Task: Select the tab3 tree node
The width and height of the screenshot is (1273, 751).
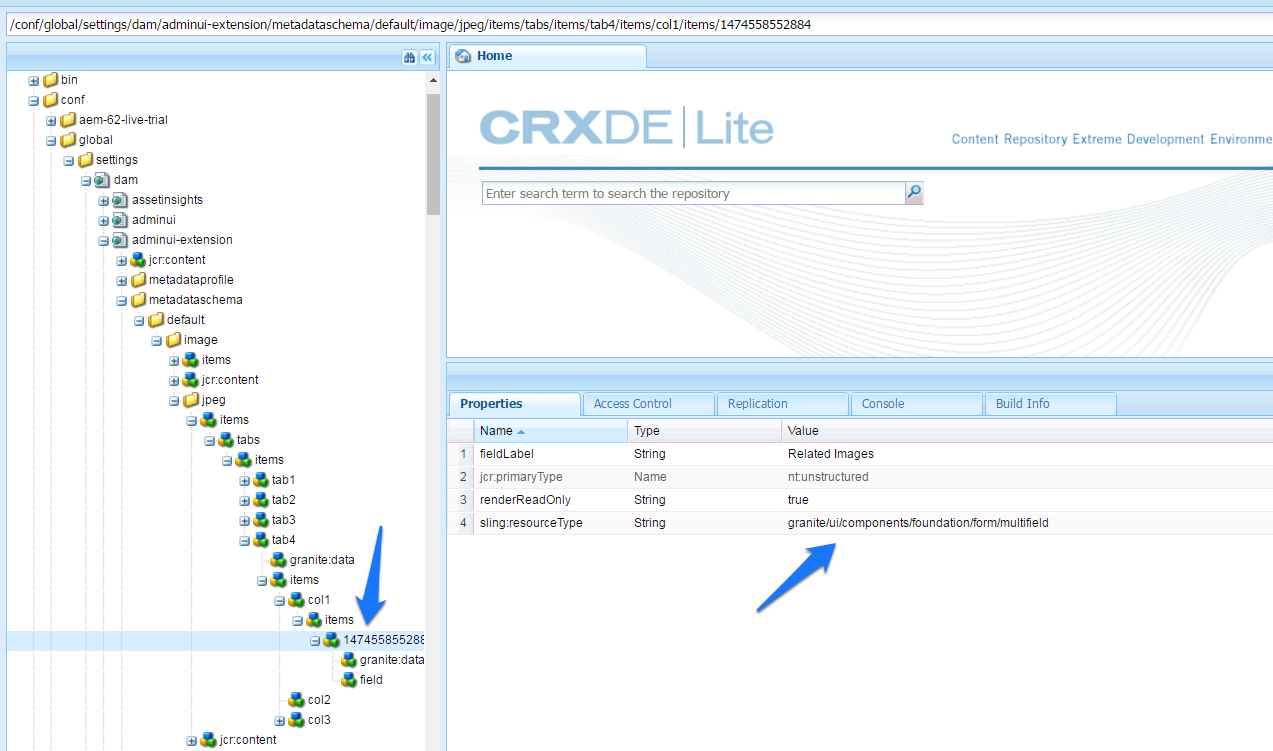Action: click(284, 520)
